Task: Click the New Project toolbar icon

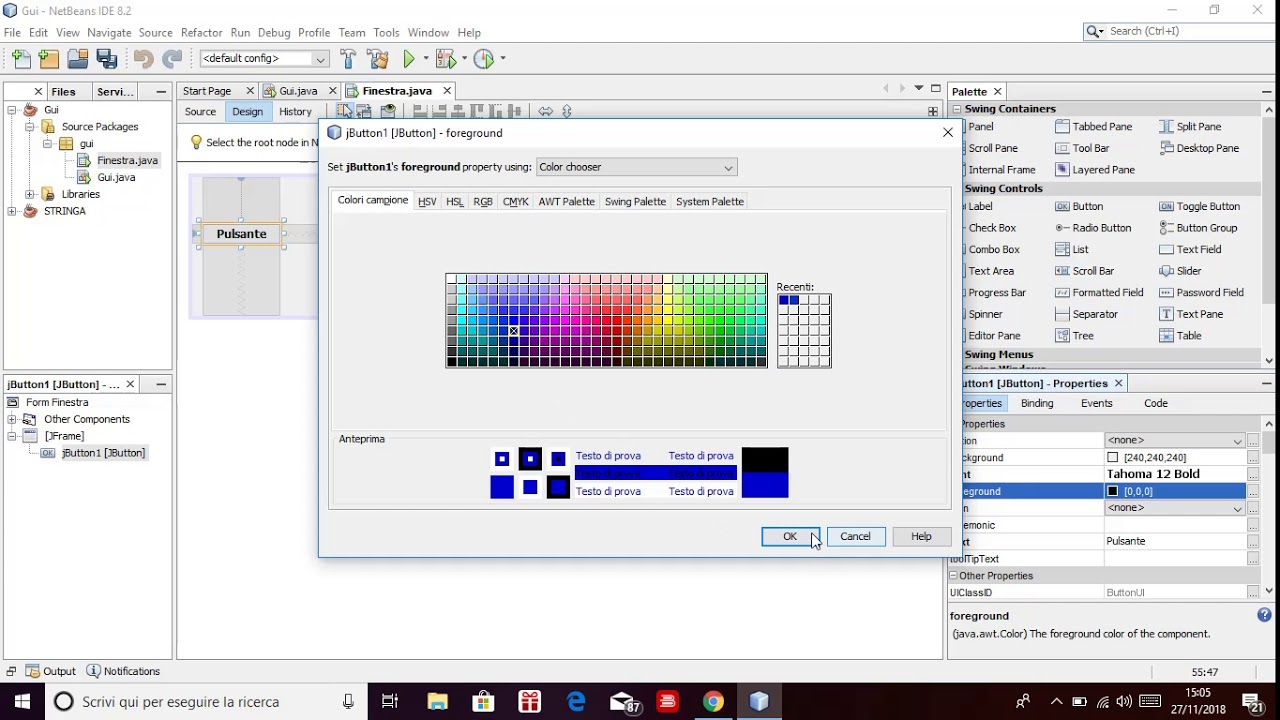Action: pos(48,59)
